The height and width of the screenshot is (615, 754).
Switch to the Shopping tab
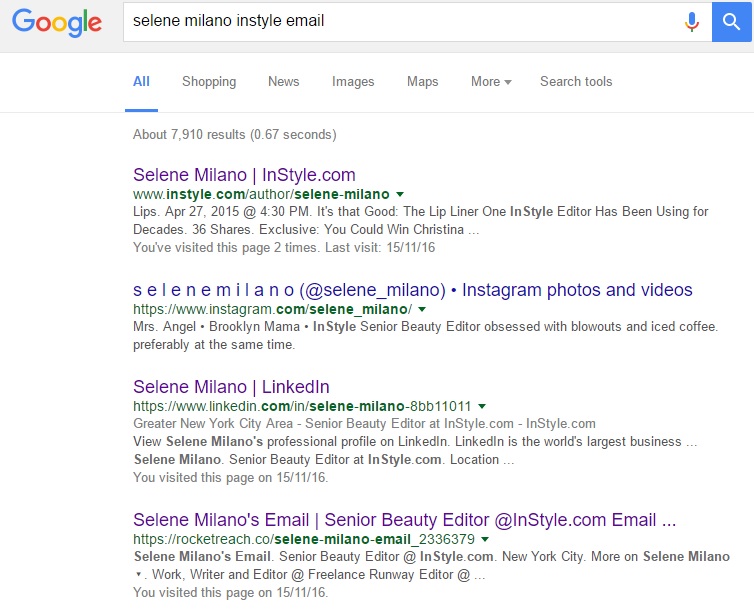point(209,82)
